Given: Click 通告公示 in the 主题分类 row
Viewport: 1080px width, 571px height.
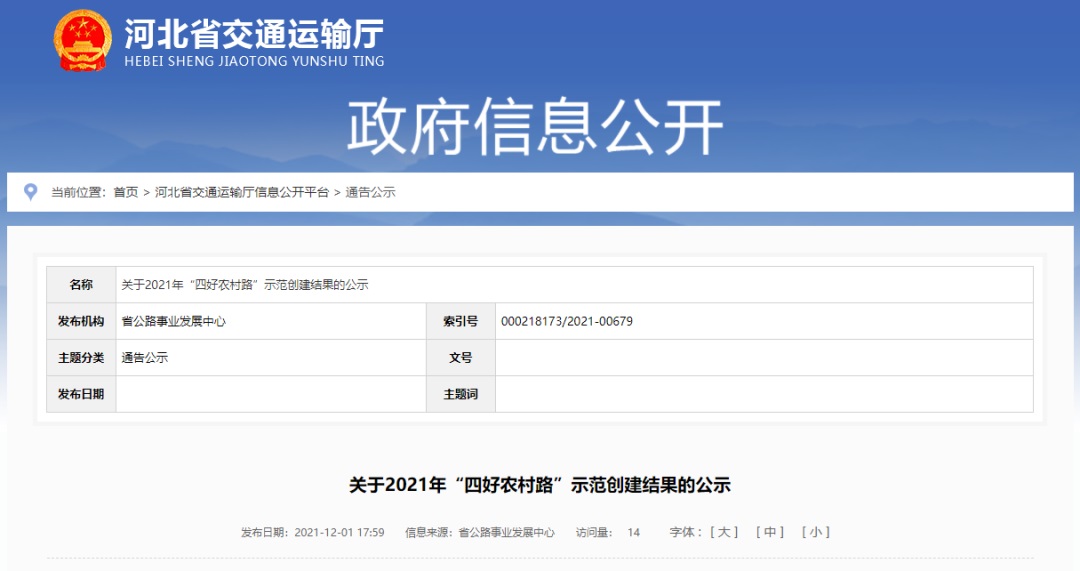Looking at the screenshot, I should [145, 357].
